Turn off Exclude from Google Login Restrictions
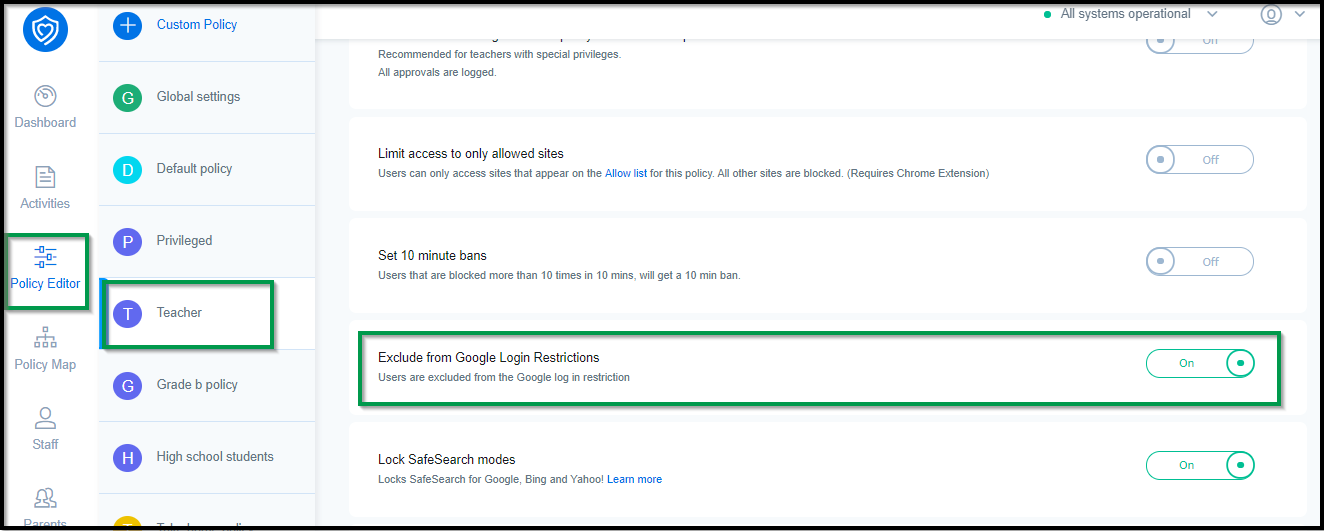1324x531 pixels. (1199, 364)
